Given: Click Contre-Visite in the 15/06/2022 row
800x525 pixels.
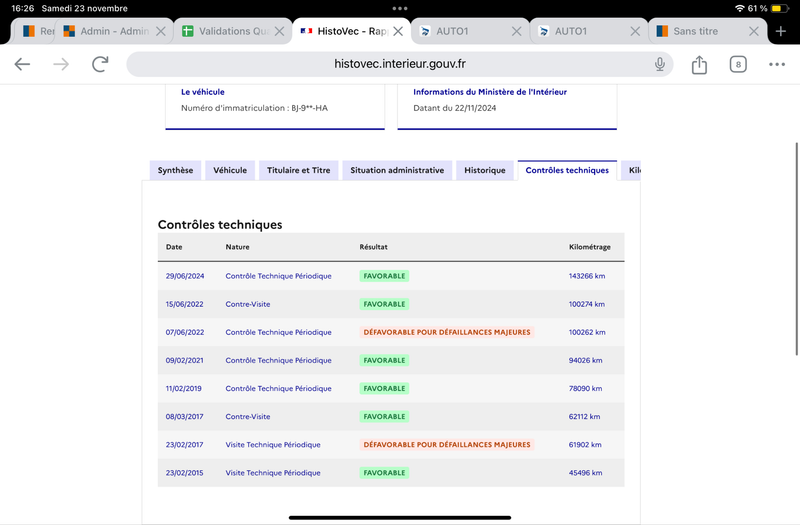Looking at the screenshot, I should coord(248,304).
